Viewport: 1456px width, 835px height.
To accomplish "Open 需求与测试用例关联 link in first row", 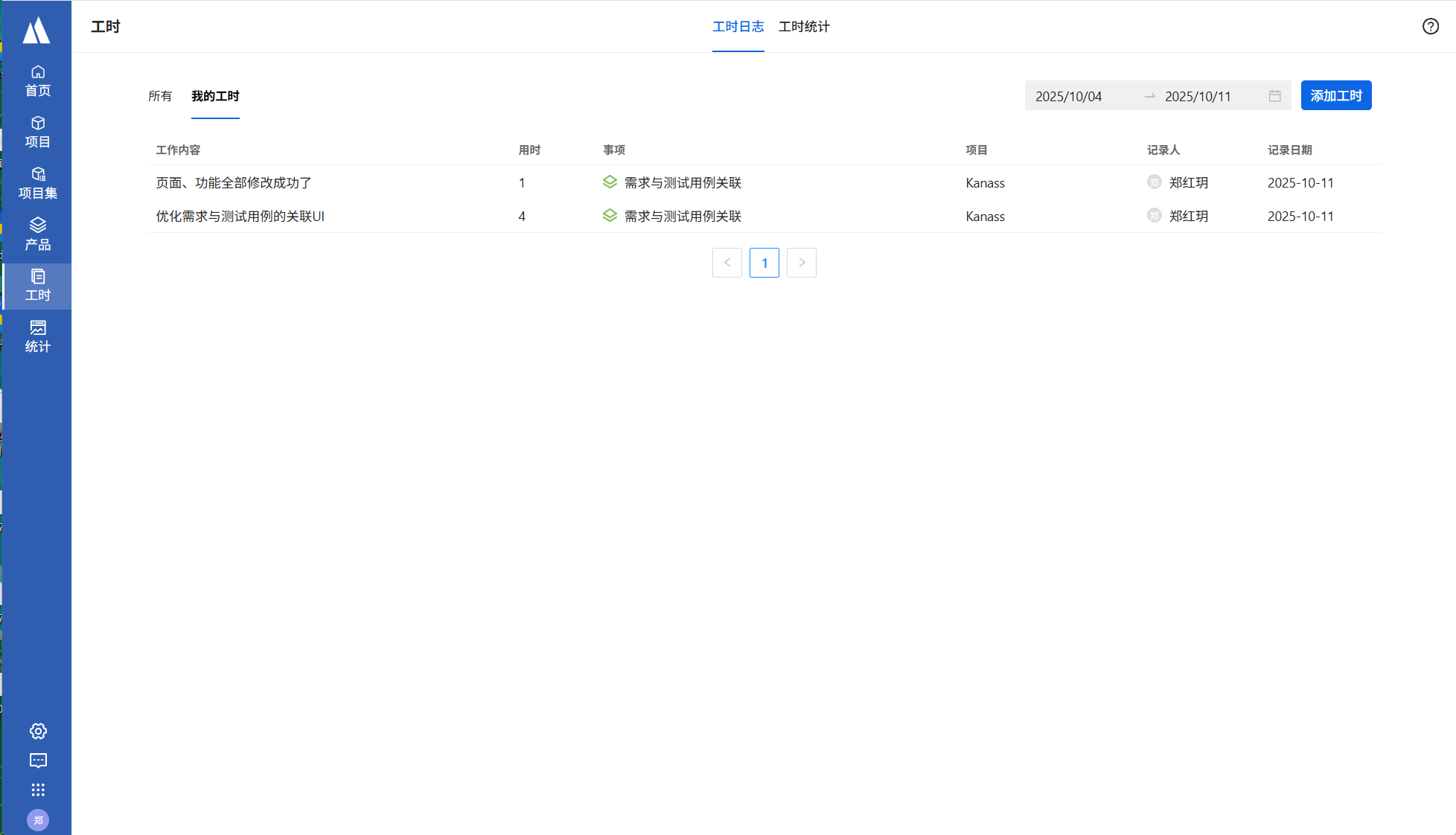I will (x=683, y=183).
